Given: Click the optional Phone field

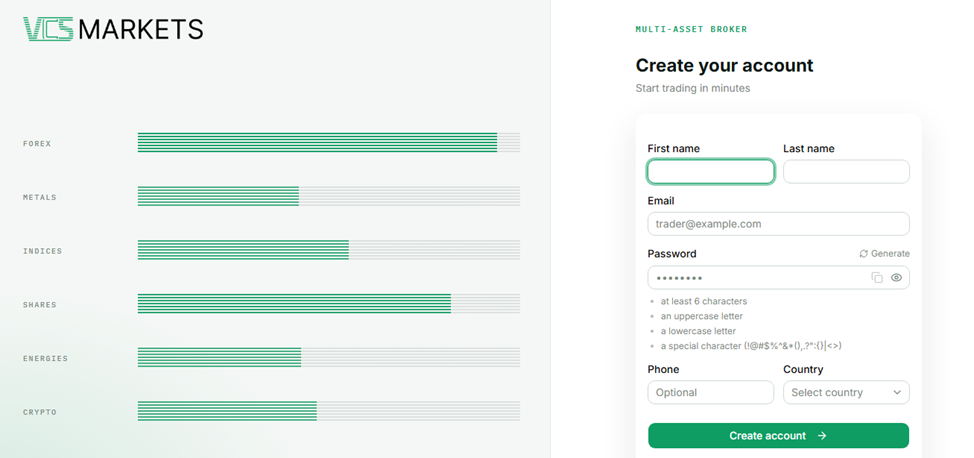Looking at the screenshot, I should click(711, 393).
